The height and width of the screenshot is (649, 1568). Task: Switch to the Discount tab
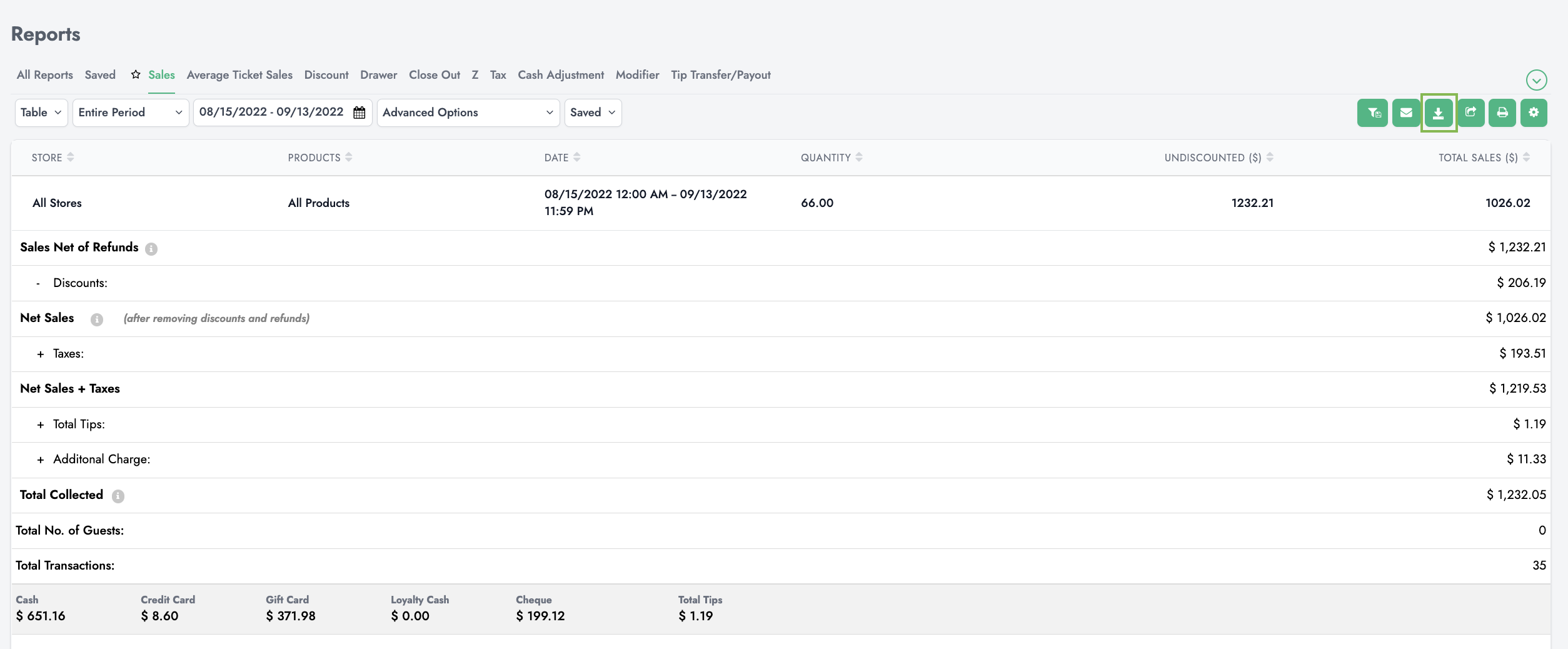pyautogui.click(x=326, y=75)
